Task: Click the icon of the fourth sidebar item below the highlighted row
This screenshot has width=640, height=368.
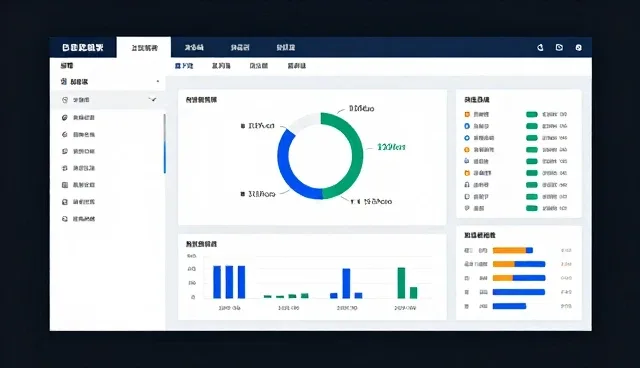Action: pos(64,168)
